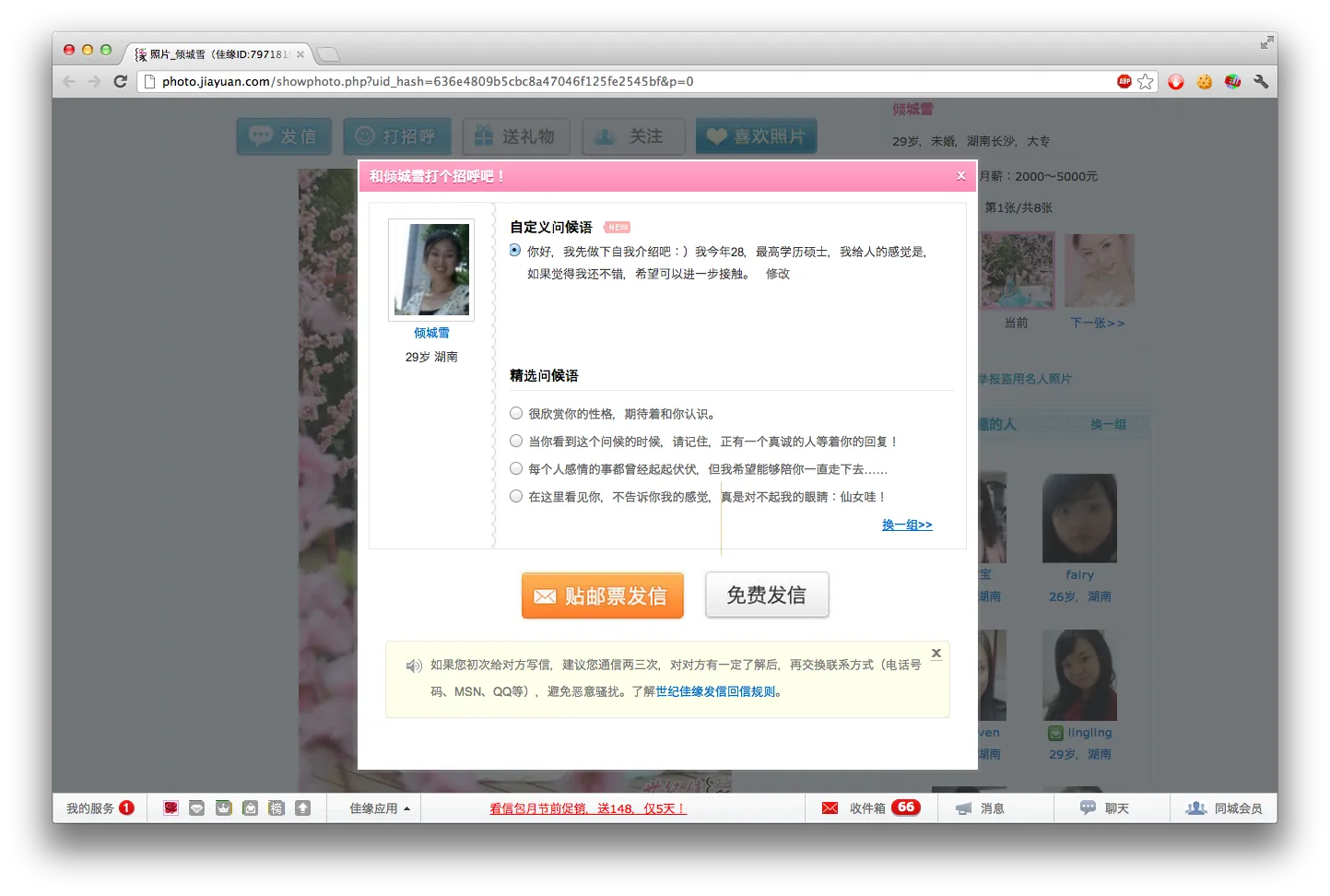Open 我的服务 in bottom bar
Image resolution: width=1330 pixels, height=896 pixels.
100,808
